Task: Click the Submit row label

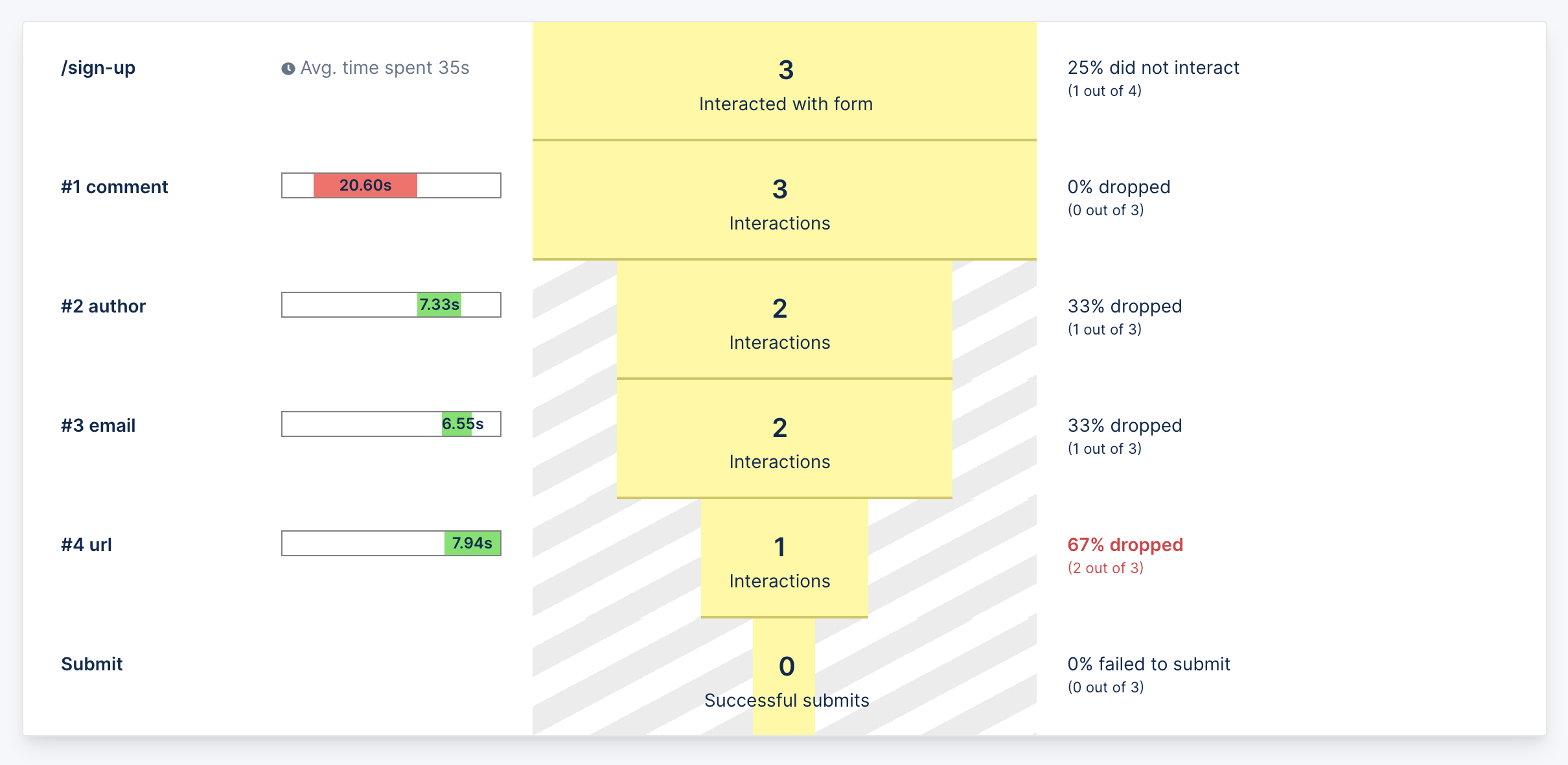Action: (92, 665)
